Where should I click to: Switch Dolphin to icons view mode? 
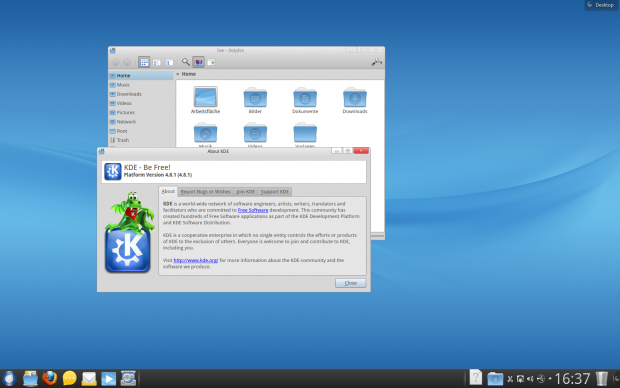(x=144, y=62)
